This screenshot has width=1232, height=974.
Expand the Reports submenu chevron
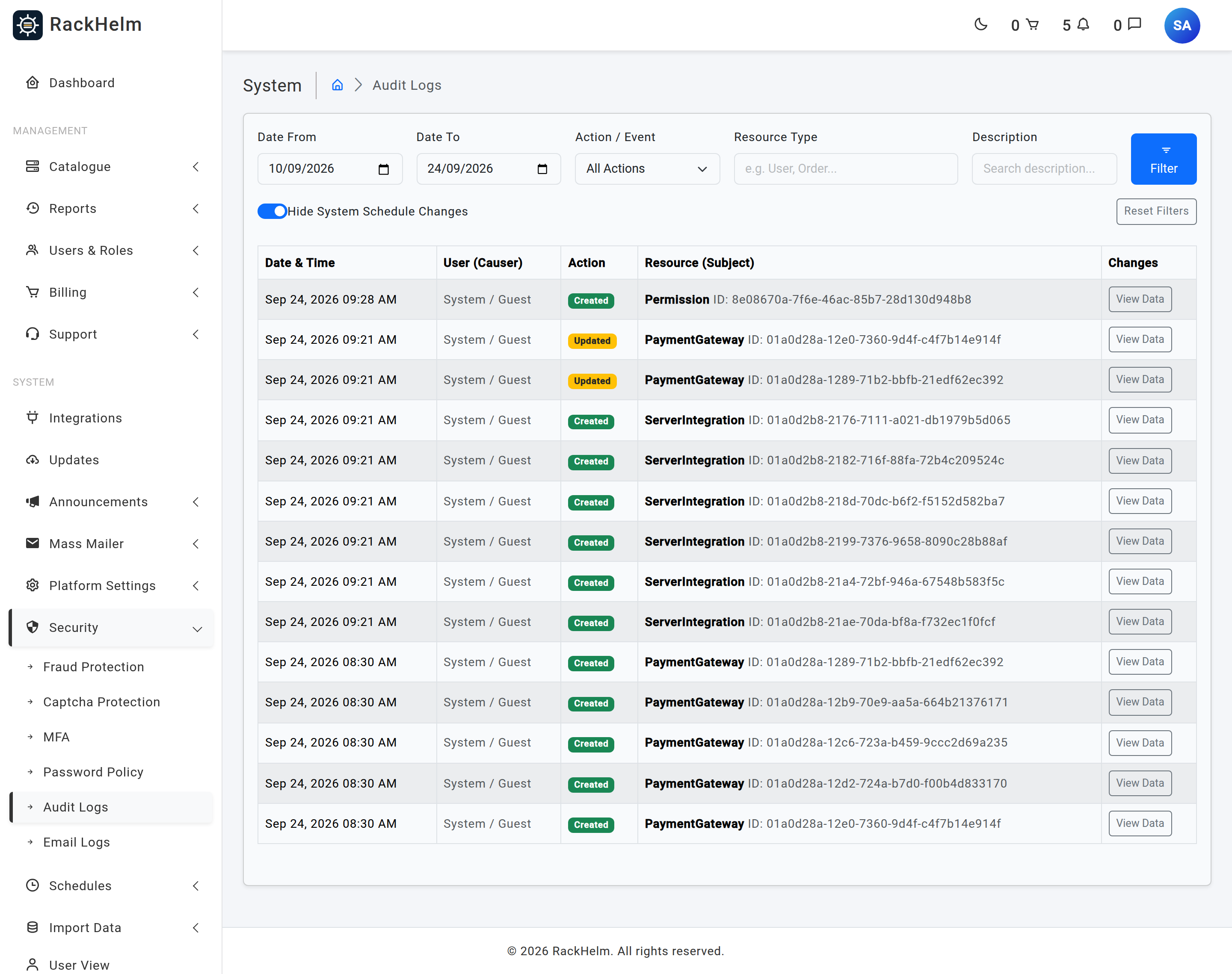click(x=195, y=209)
